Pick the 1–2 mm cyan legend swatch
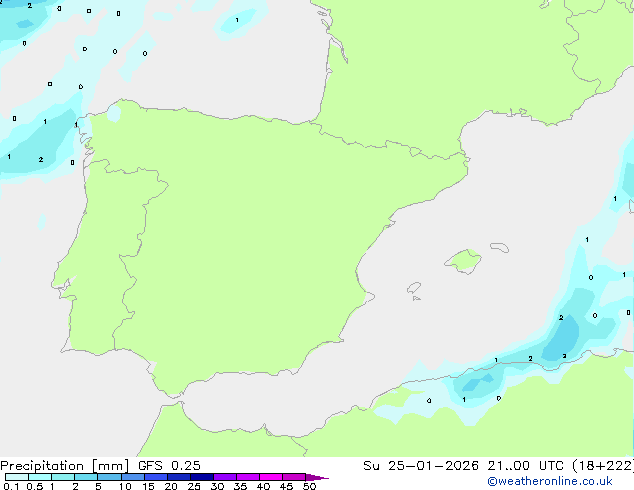The width and height of the screenshot is (634, 490). coord(63,477)
